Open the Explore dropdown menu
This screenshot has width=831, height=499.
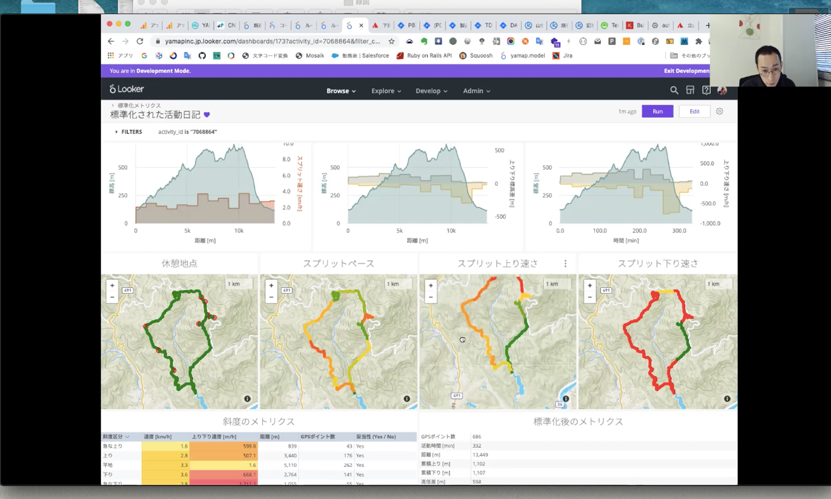[386, 91]
